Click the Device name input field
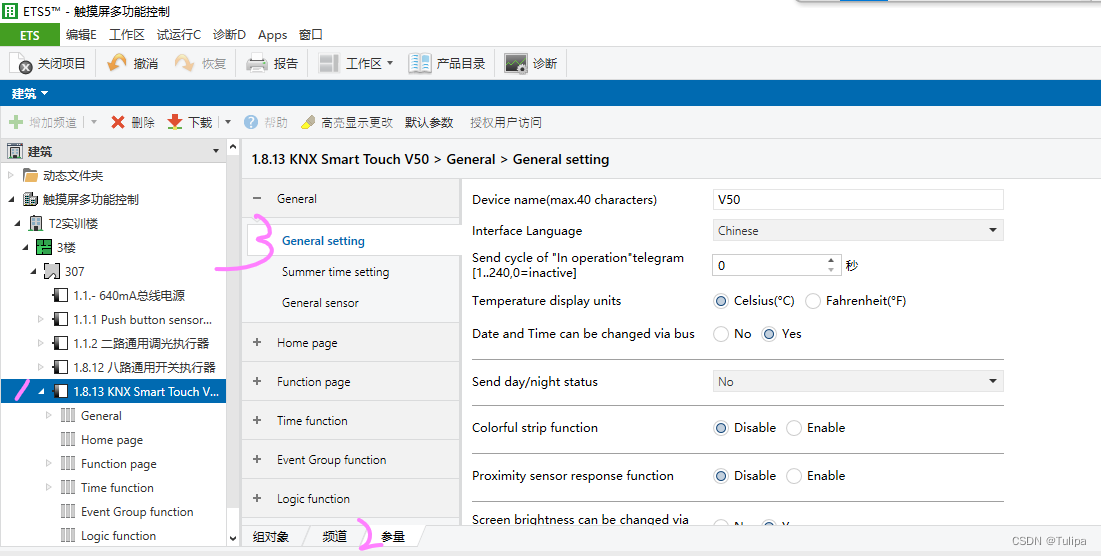 click(x=858, y=199)
